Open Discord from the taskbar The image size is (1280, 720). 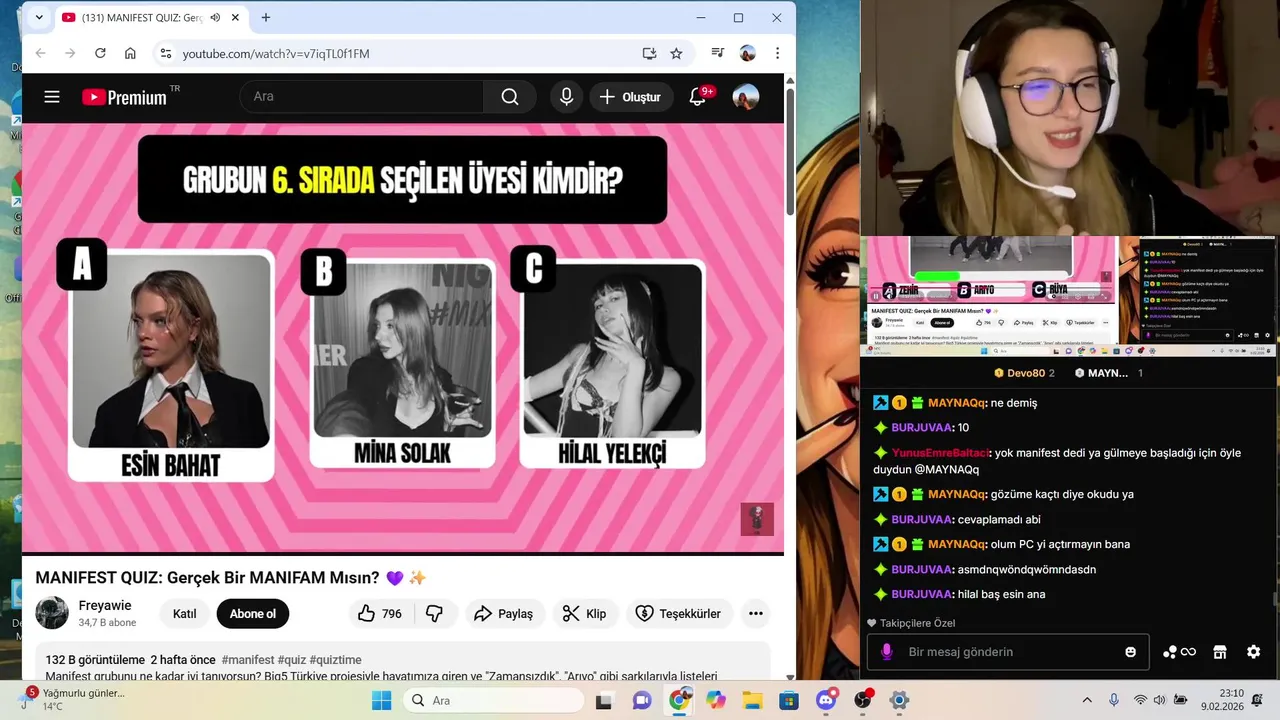[x=826, y=700]
